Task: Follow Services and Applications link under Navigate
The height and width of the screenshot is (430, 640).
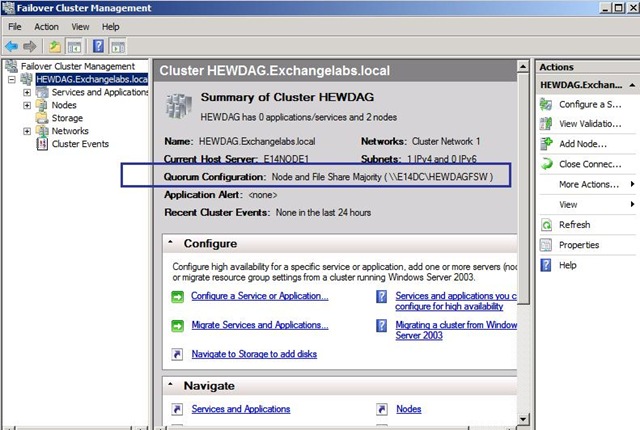Action: pyautogui.click(x=241, y=409)
